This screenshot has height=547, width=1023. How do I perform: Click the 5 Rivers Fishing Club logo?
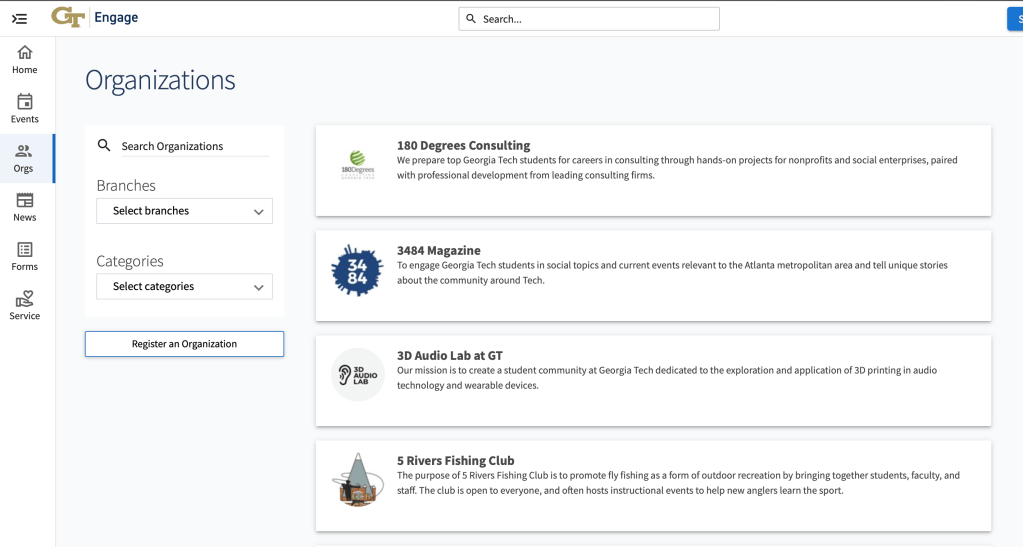coord(358,480)
